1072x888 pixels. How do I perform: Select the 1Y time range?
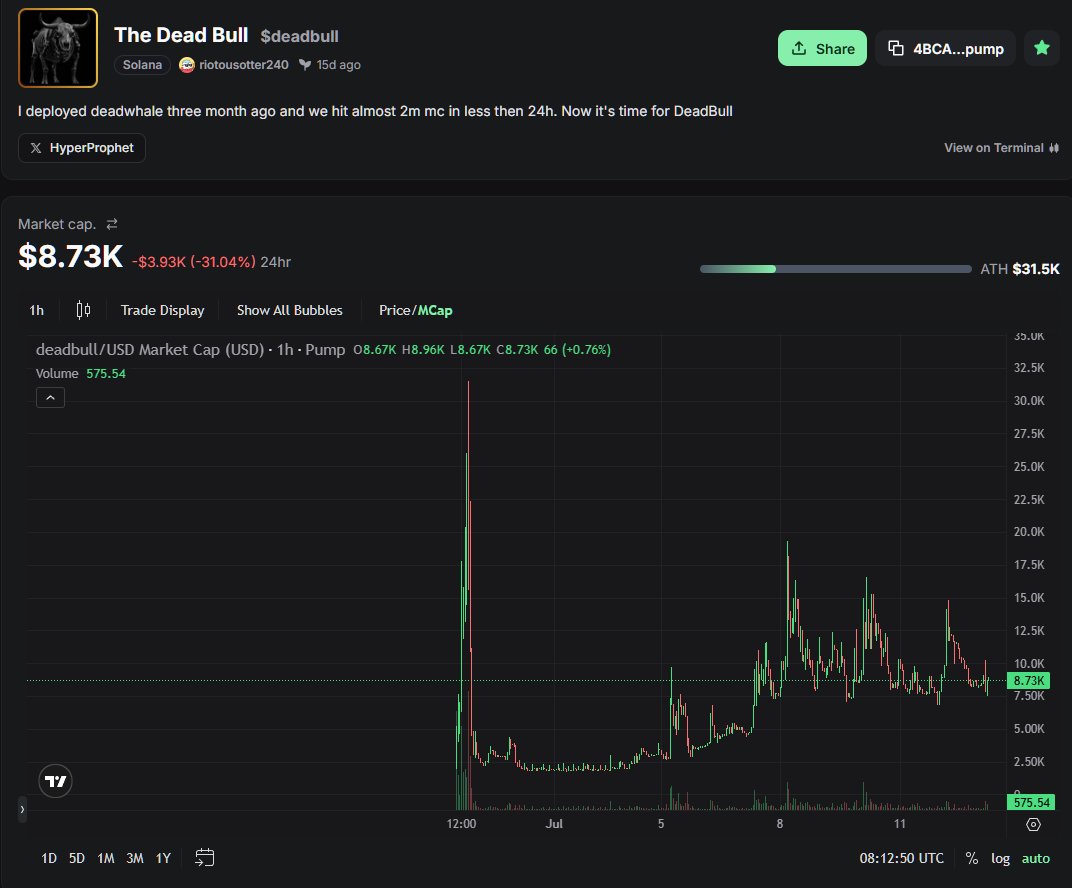pyautogui.click(x=163, y=859)
